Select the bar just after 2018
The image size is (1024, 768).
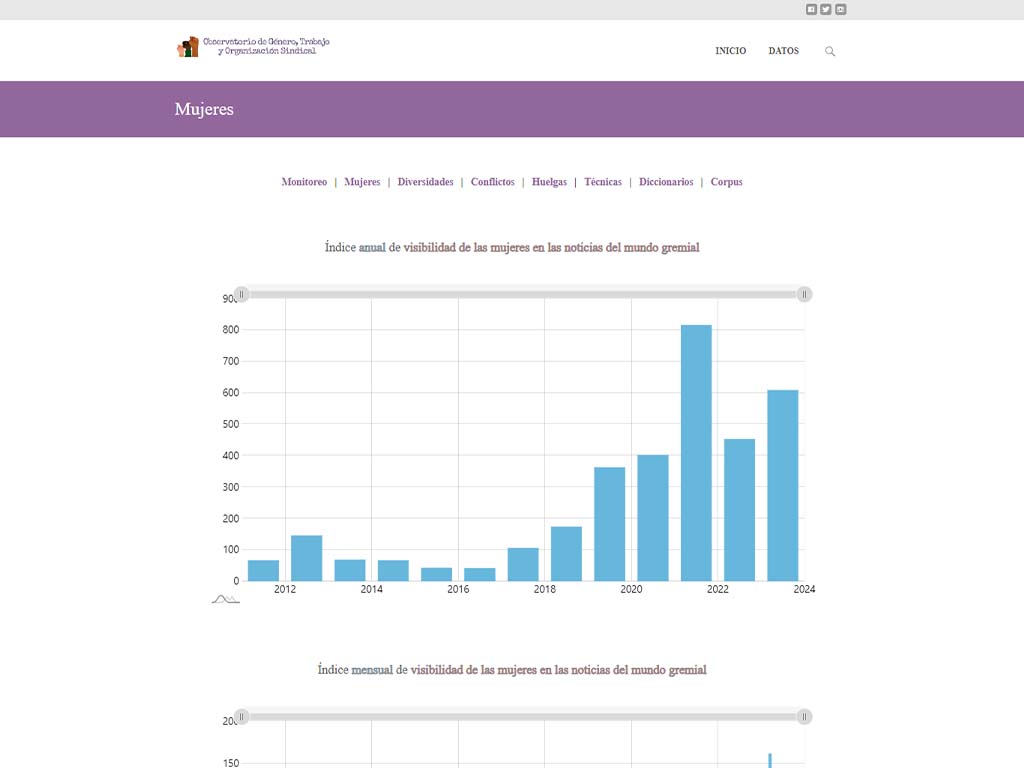tap(566, 553)
